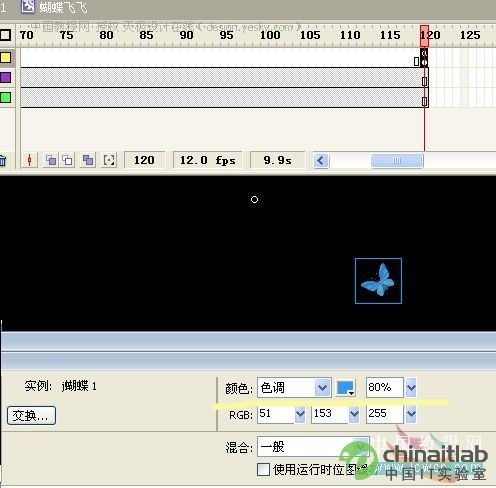Select the keyframe at 120 on top layer
The height and width of the screenshot is (488, 496).
[x=424, y=58]
